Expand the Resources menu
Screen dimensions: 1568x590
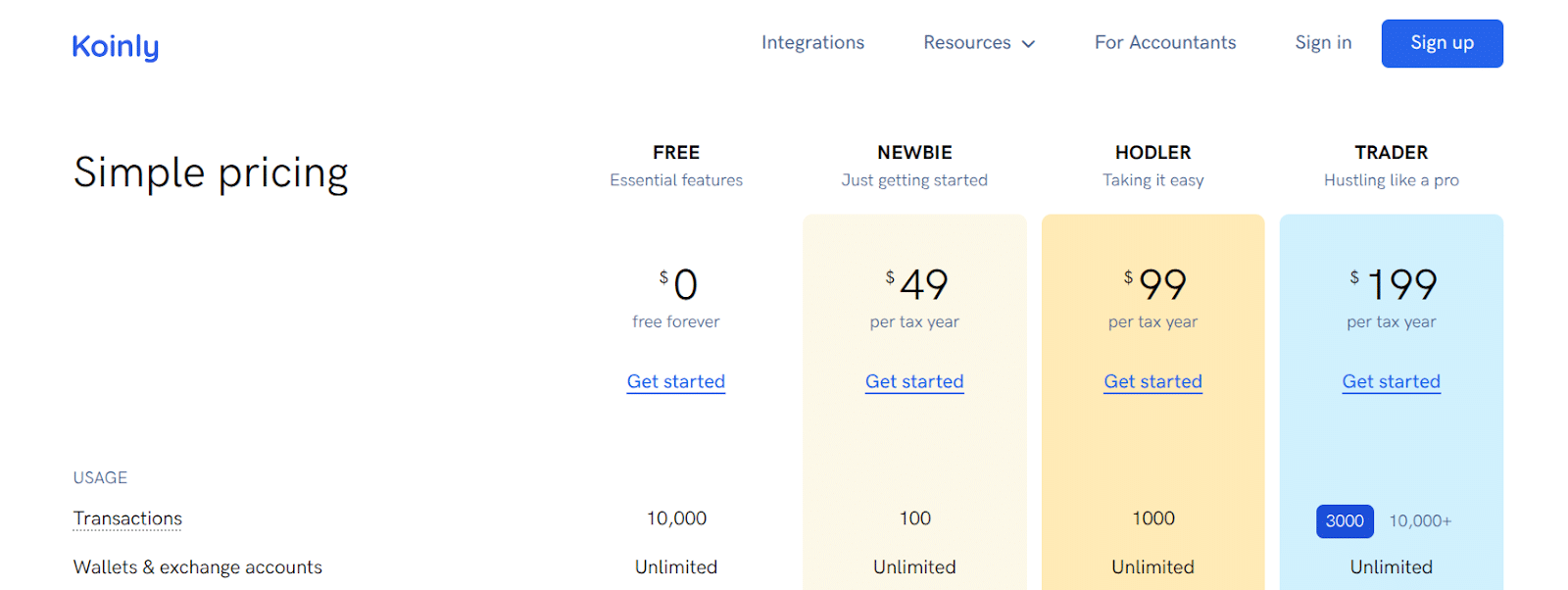pos(978,43)
